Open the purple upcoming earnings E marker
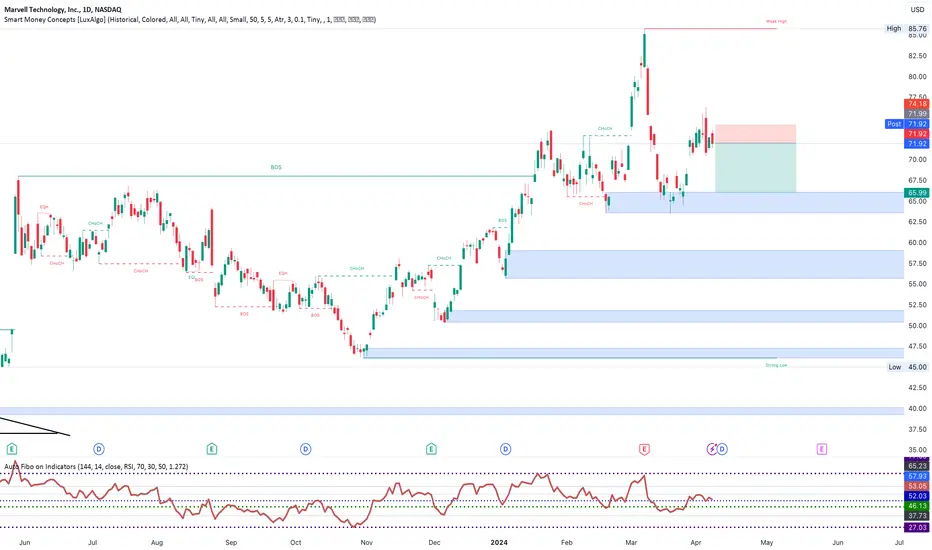 (821, 449)
